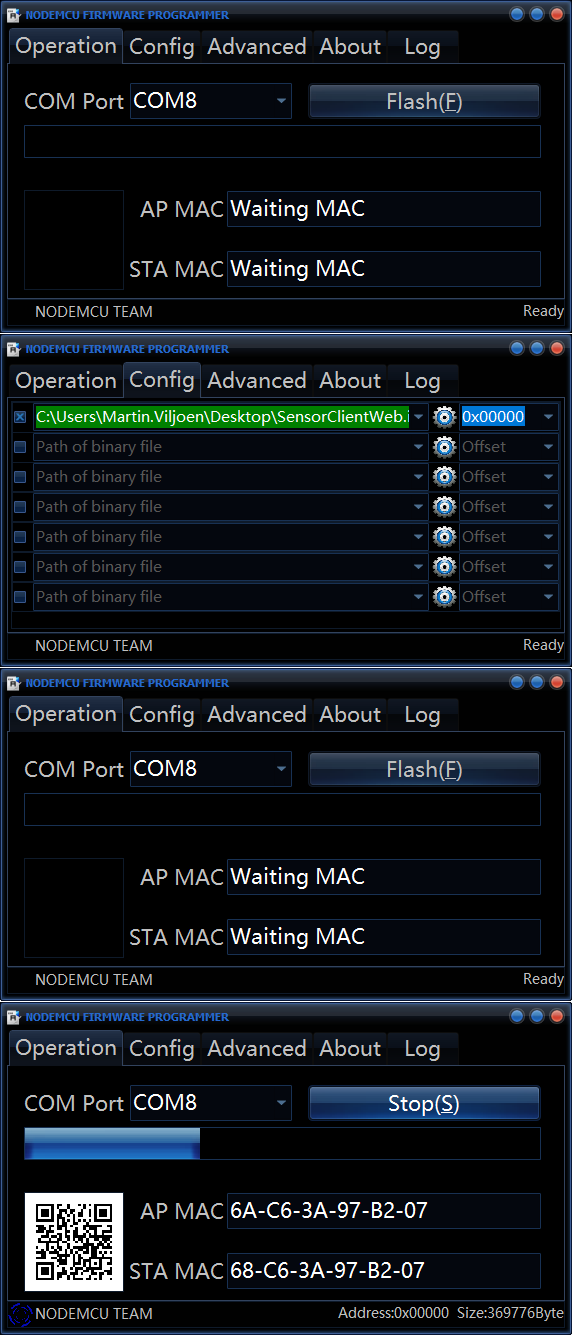Open path dropdown arrow for SensorClientWeb file

(x=418, y=417)
